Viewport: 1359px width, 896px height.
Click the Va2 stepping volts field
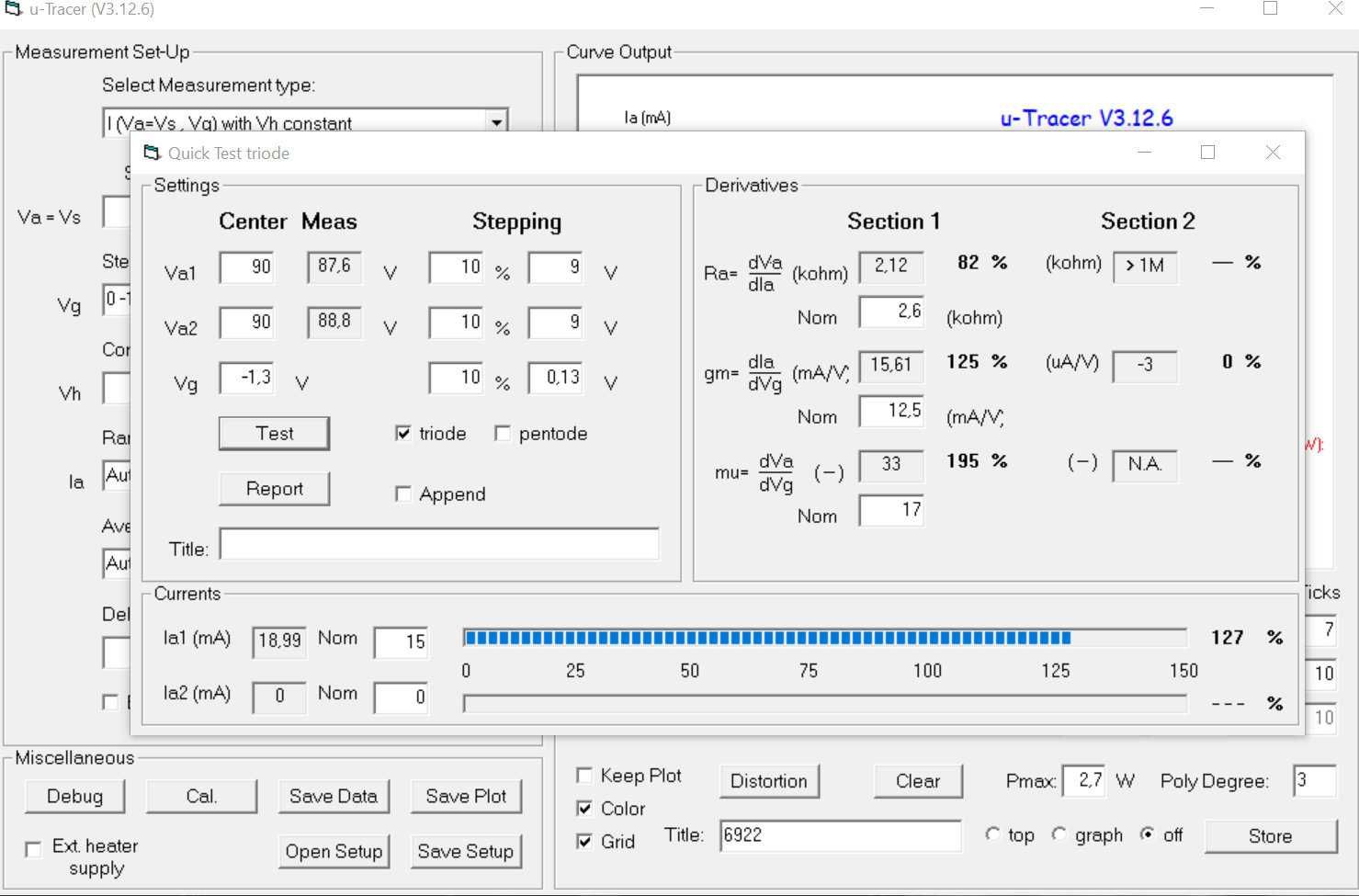pyautogui.click(x=555, y=323)
